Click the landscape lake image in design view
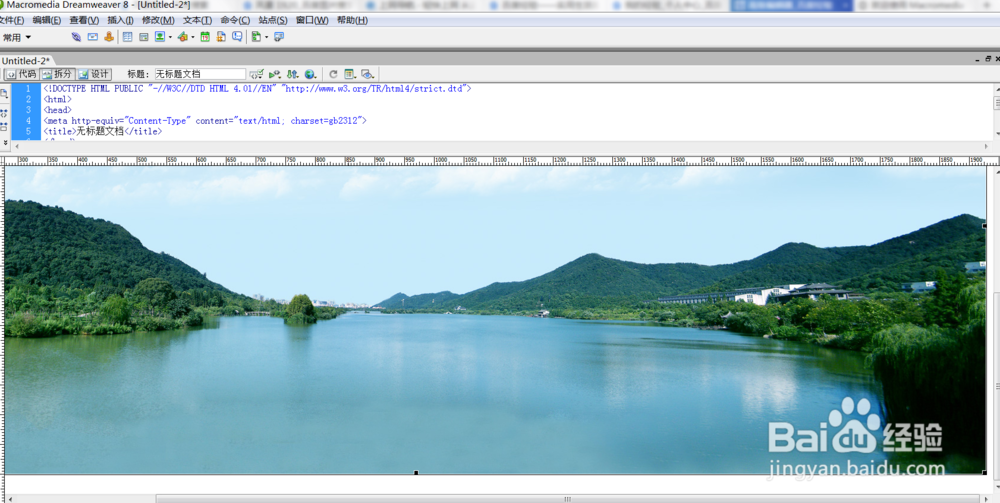The image size is (1000, 503). tap(495, 320)
